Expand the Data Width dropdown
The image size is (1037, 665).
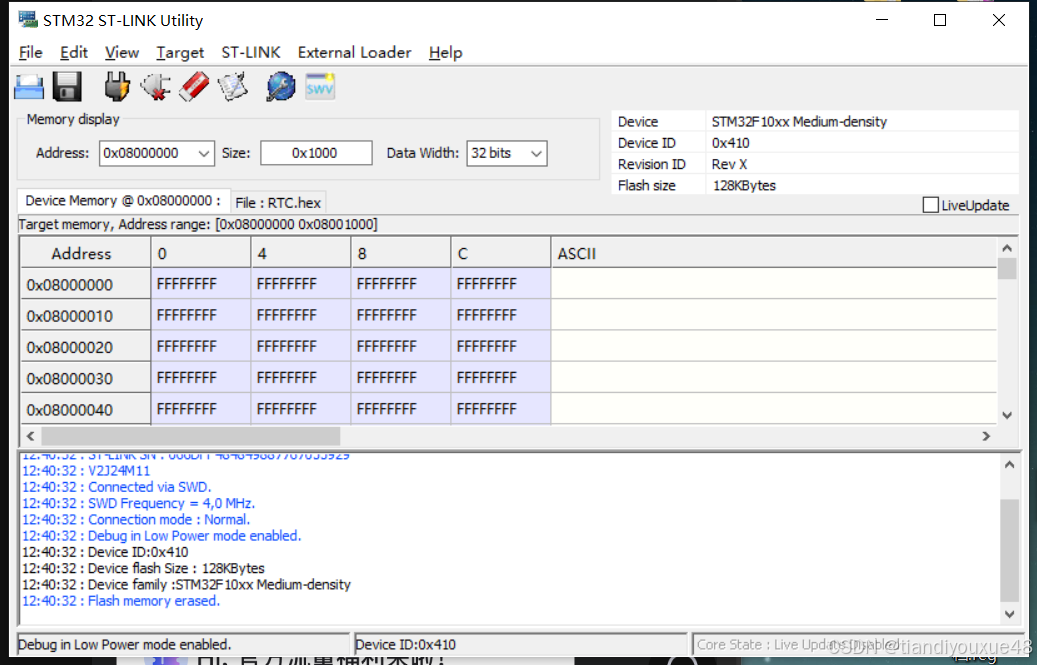coord(537,153)
